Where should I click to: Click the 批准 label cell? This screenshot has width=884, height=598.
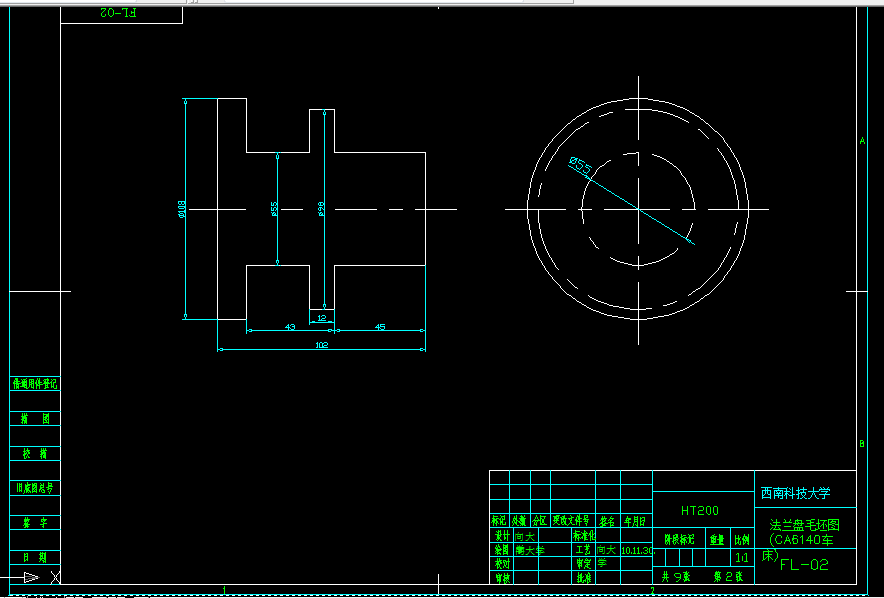coord(583,577)
